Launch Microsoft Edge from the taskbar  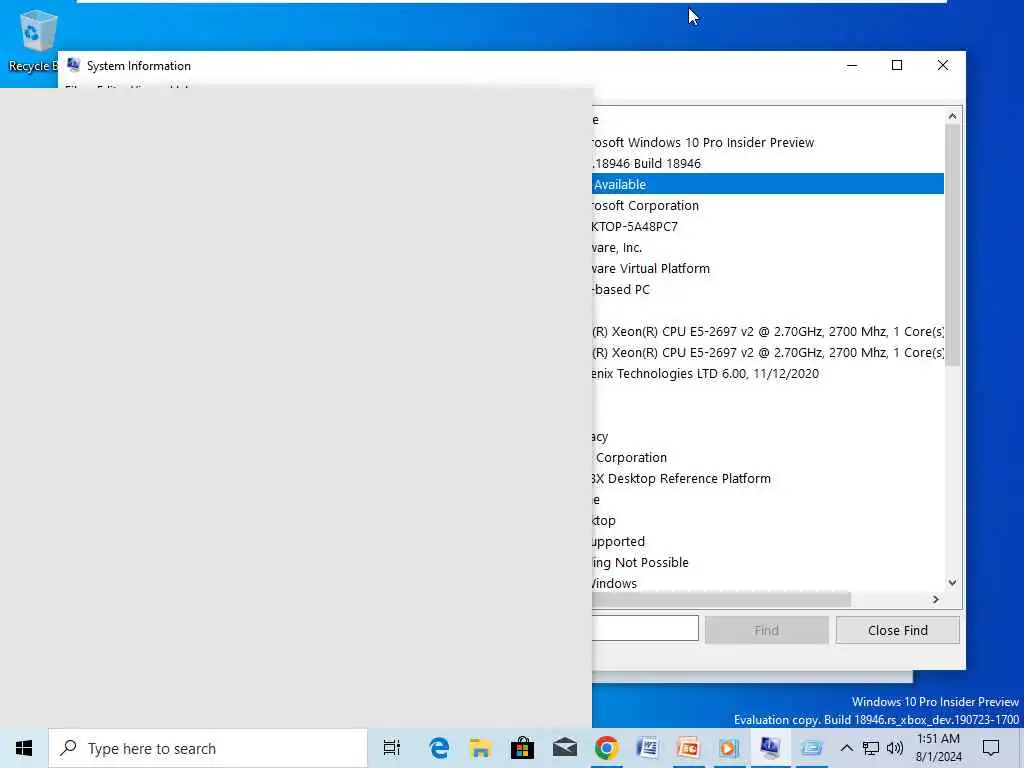point(439,748)
